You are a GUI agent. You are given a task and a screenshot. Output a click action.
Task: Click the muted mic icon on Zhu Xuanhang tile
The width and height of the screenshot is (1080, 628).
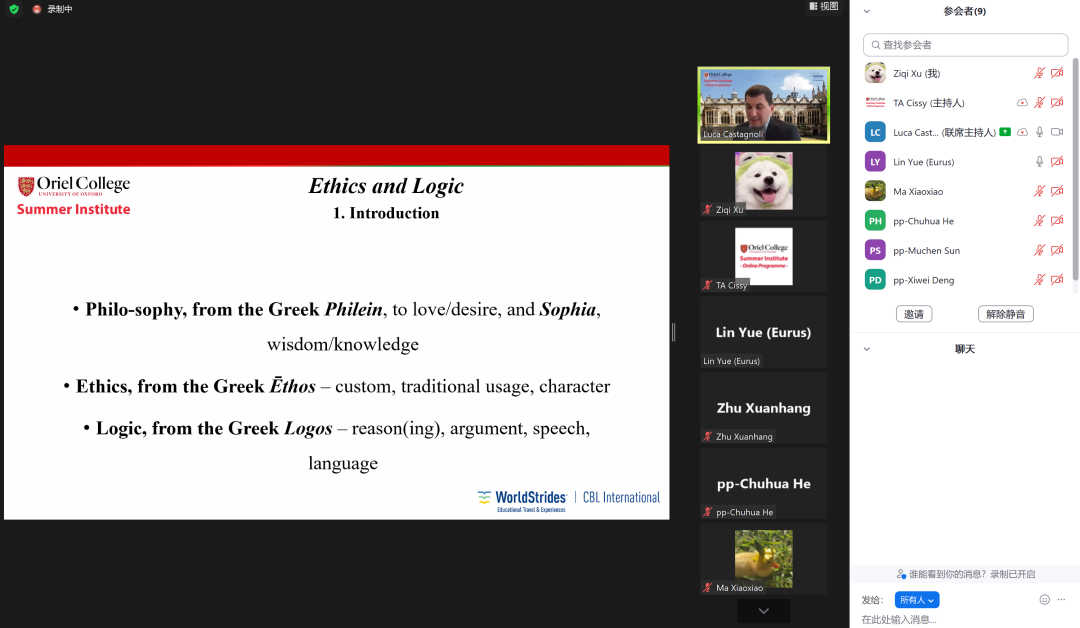[x=707, y=437]
